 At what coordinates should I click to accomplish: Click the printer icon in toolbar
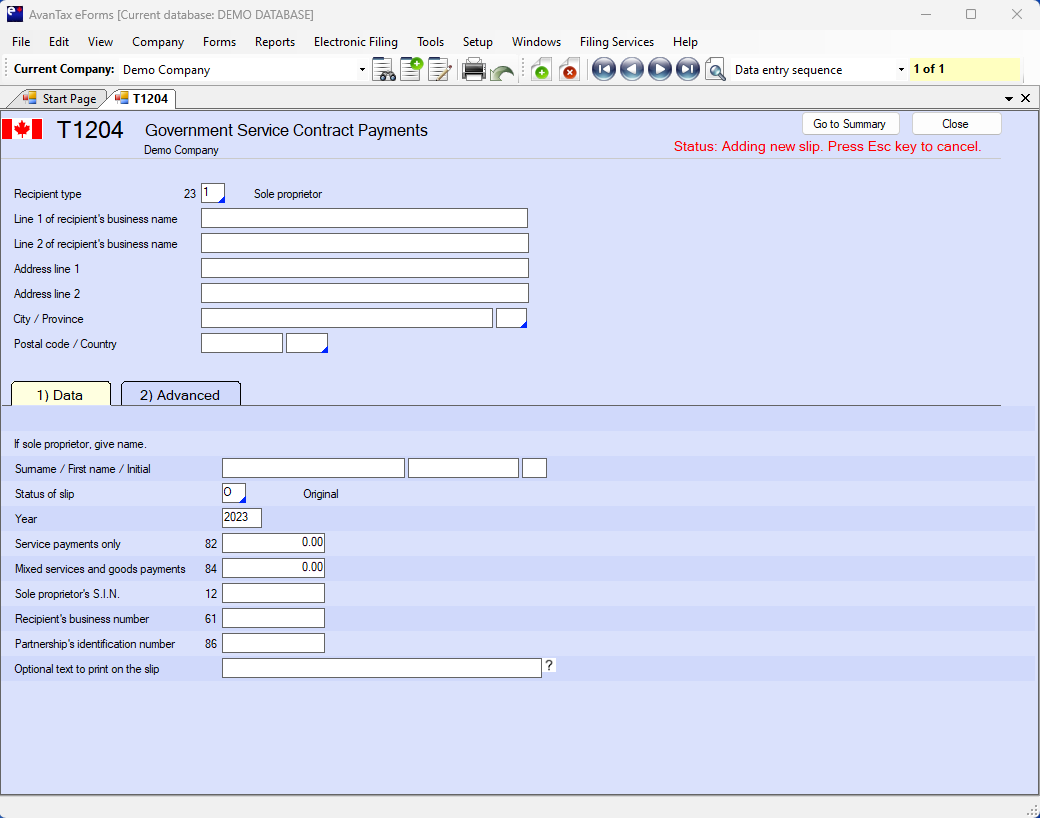[474, 70]
